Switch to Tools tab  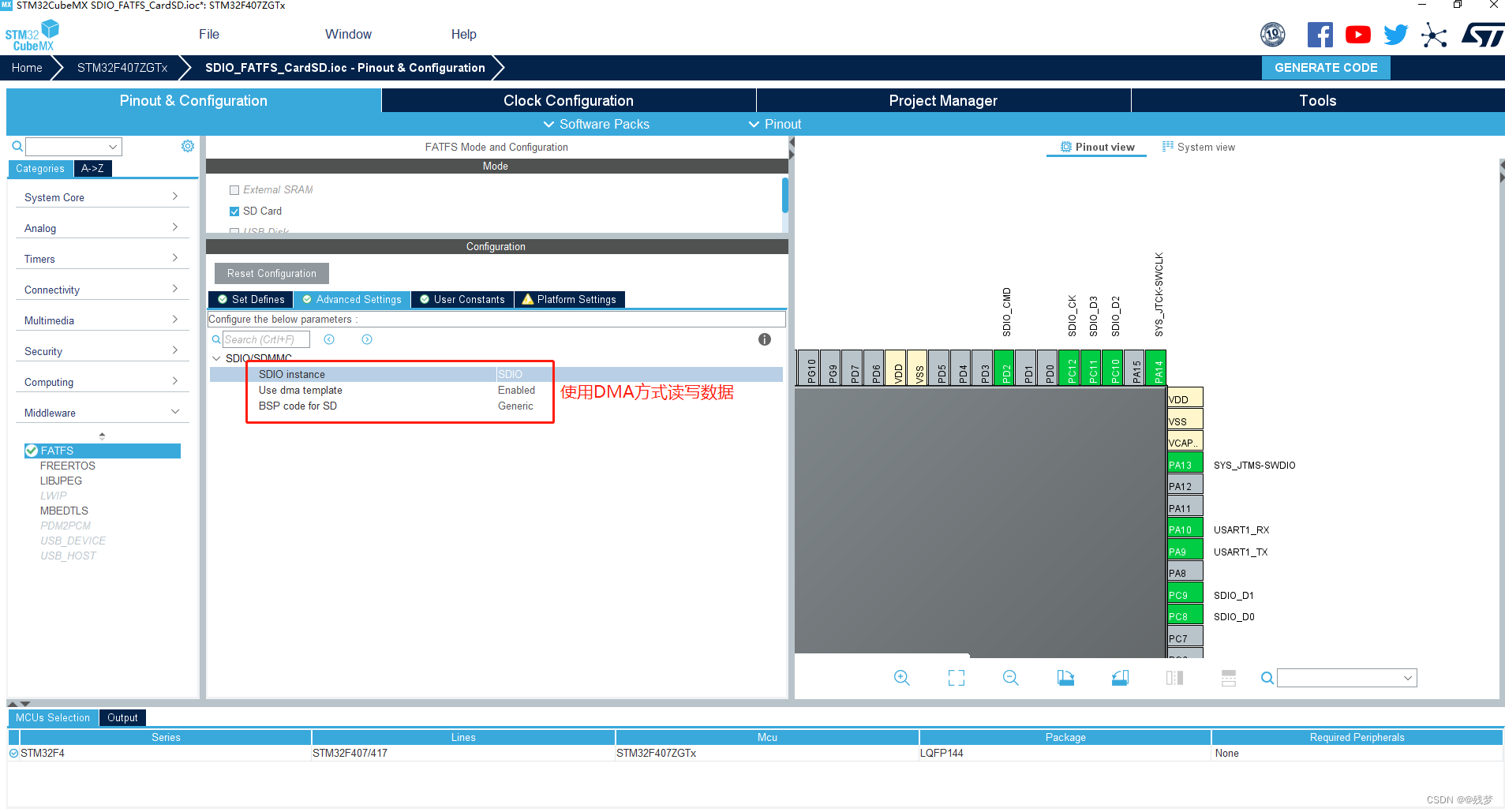(x=1317, y=100)
